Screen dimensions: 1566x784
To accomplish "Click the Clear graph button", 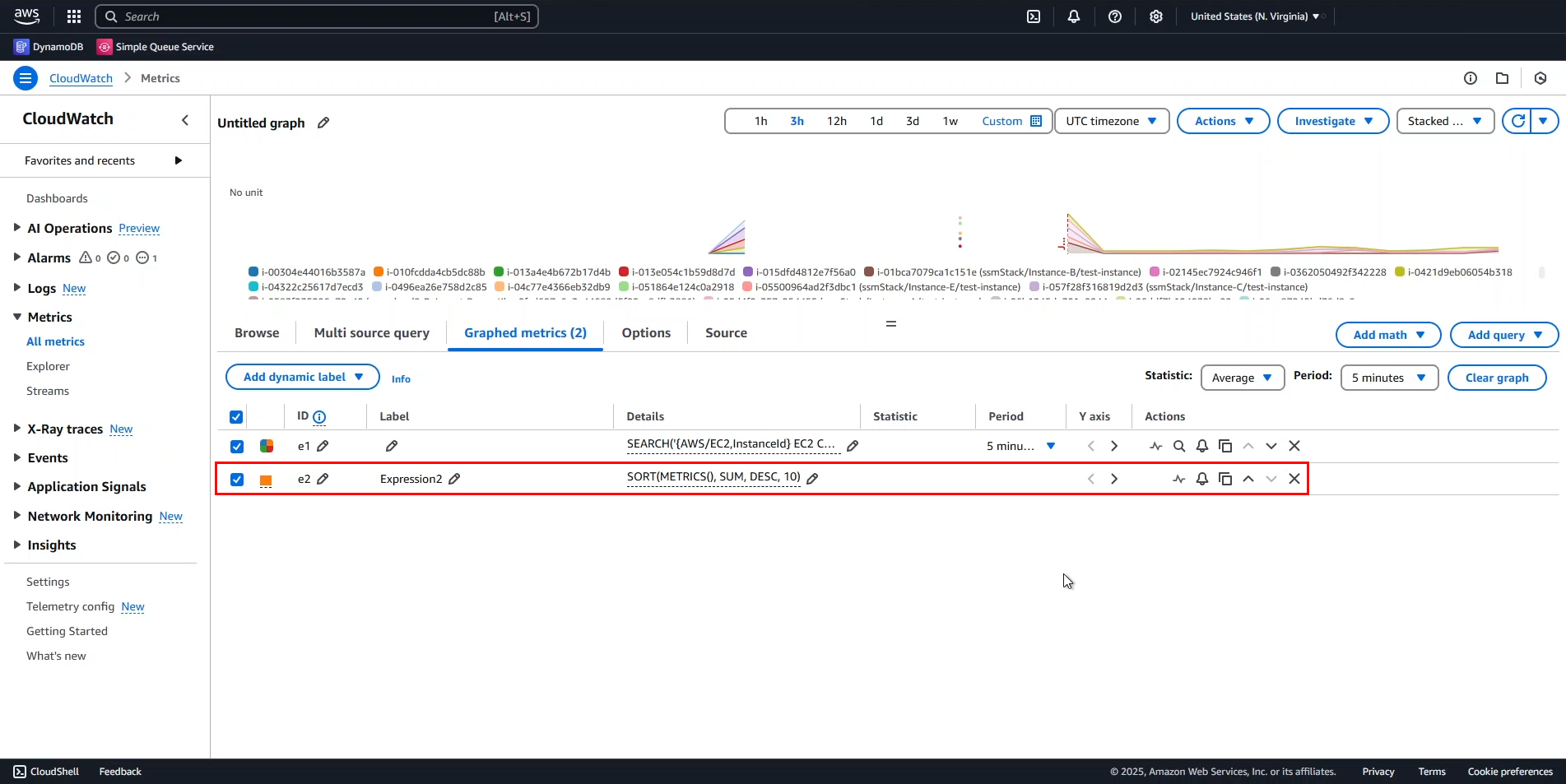I will click(x=1496, y=378).
